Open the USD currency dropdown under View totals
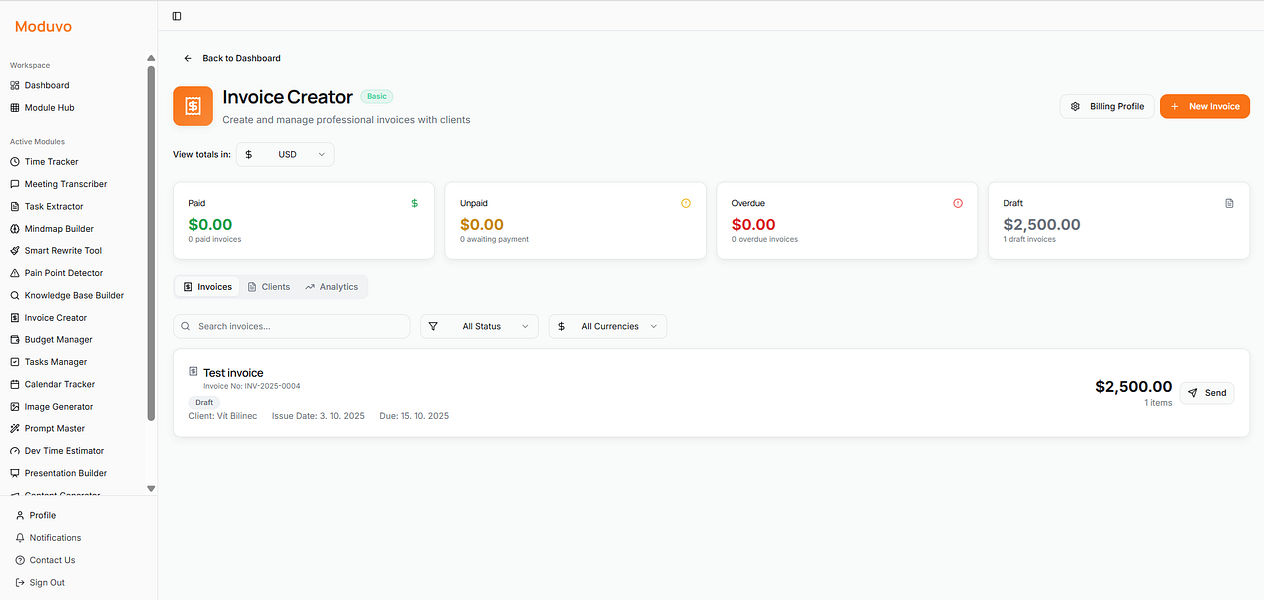The height and width of the screenshot is (600, 1264). (x=287, y=154)
